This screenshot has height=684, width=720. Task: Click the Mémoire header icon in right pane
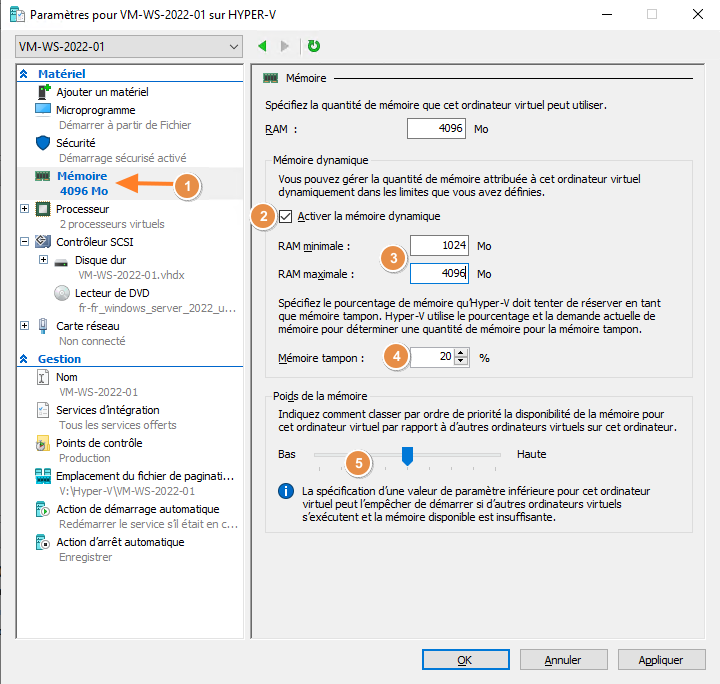pyautogui.click(x=270, y=78)
